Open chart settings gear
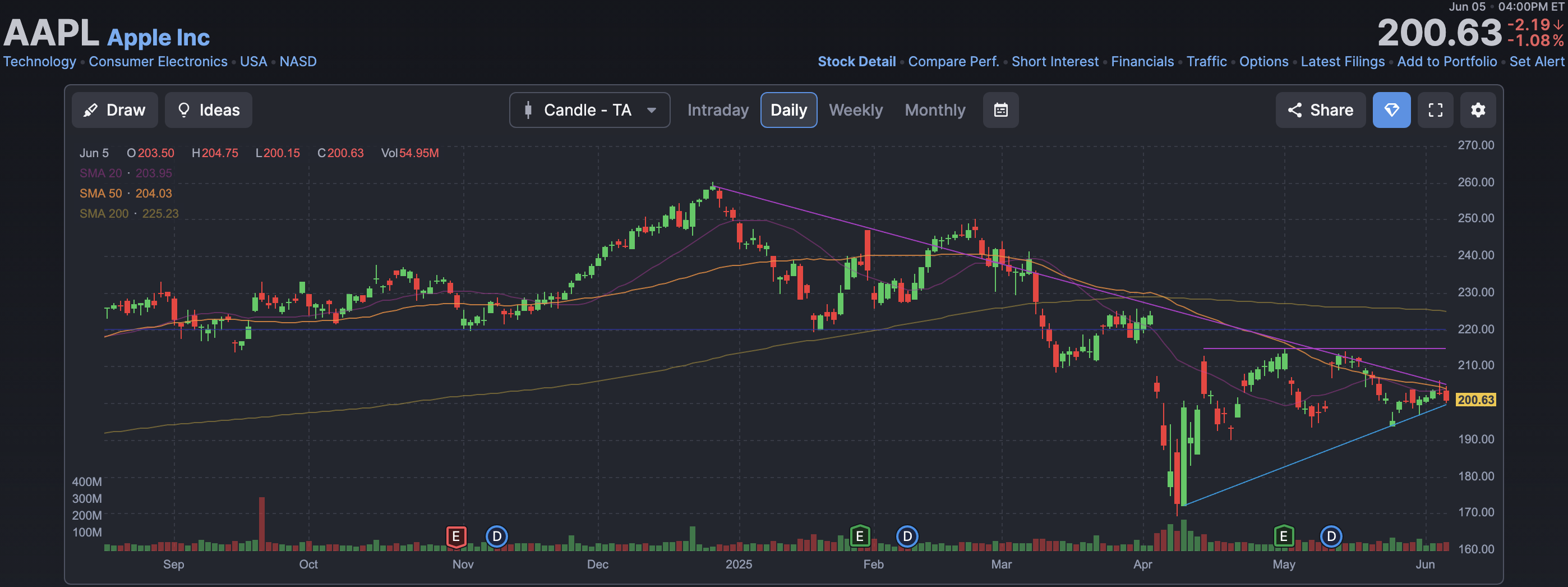The image size is (1568, 587). coord(1478,110)
